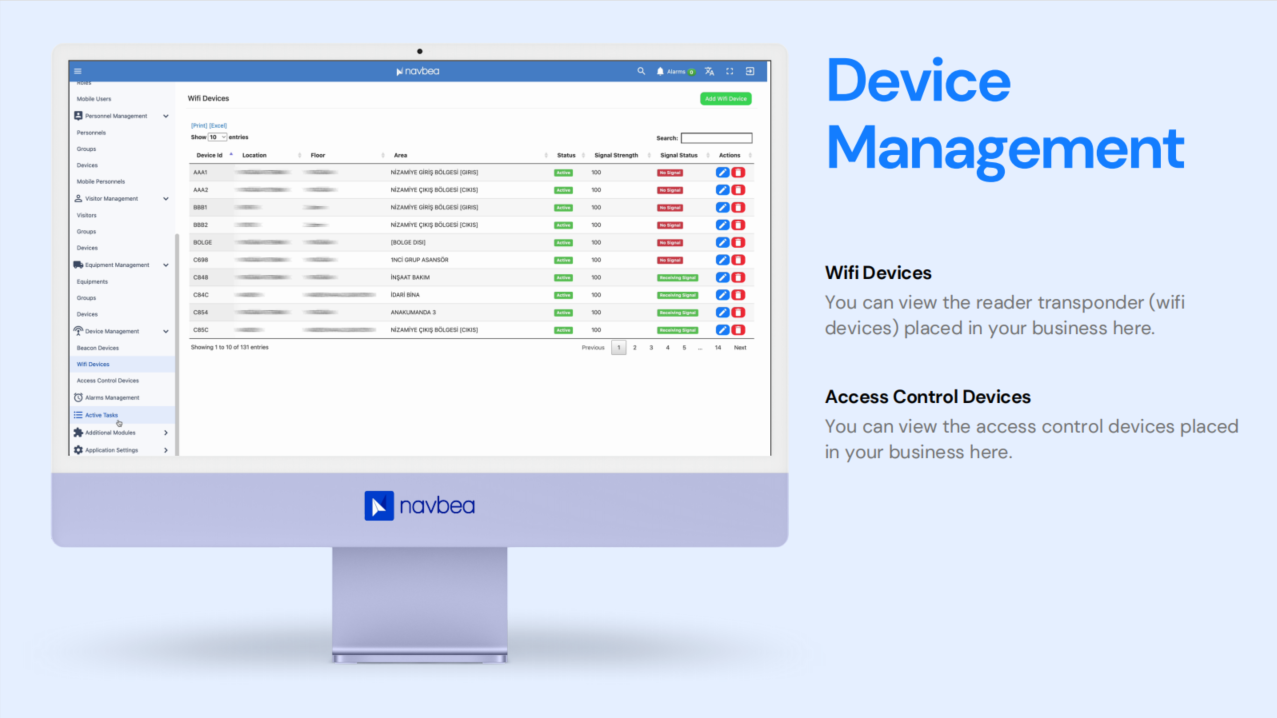Go to page 3 in pagination
This screenshot has width=1277, height=718.
pyautogui.click(x=651, y=348)
